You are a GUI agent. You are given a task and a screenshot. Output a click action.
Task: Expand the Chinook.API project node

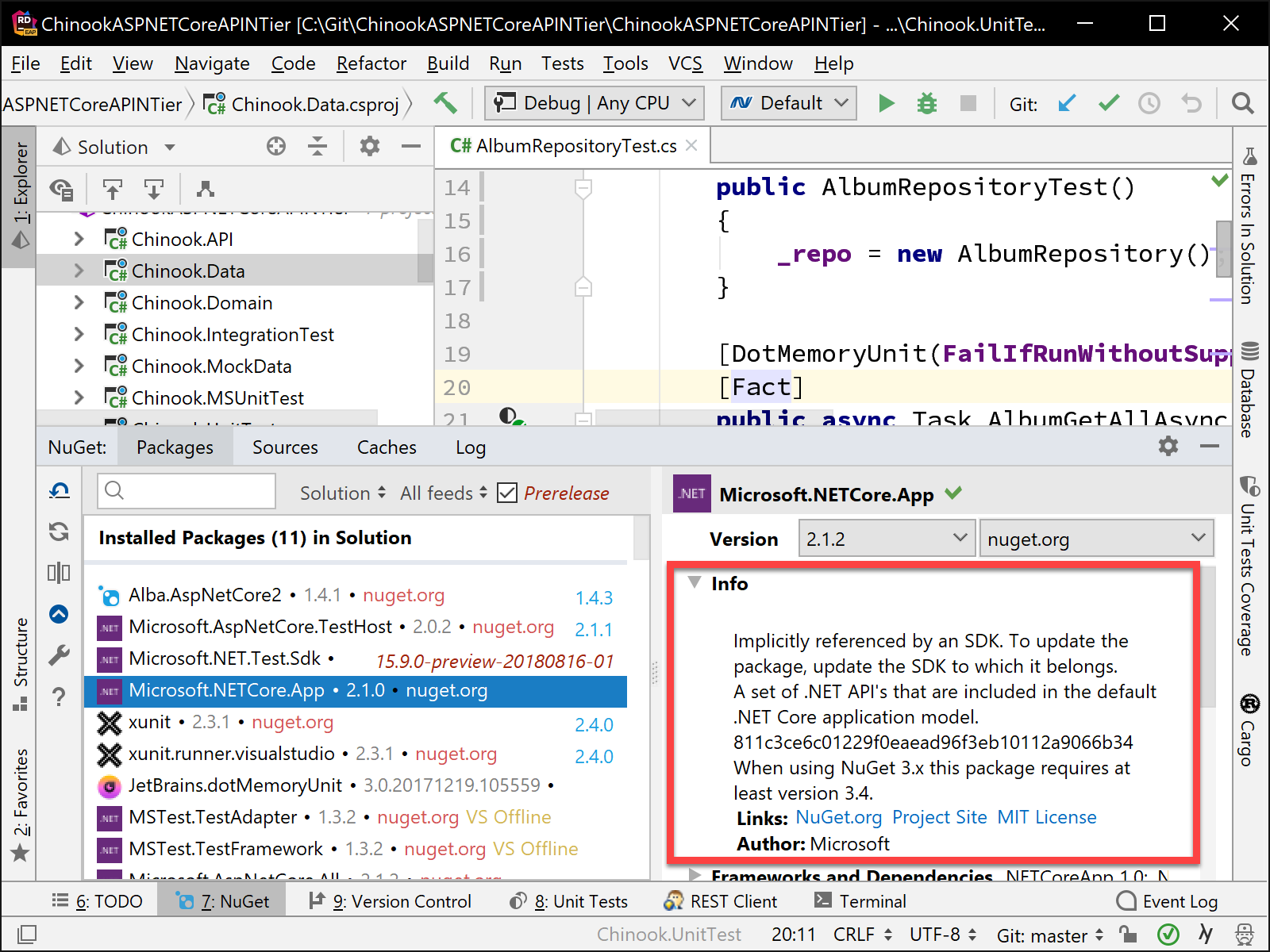coord(79,239)
